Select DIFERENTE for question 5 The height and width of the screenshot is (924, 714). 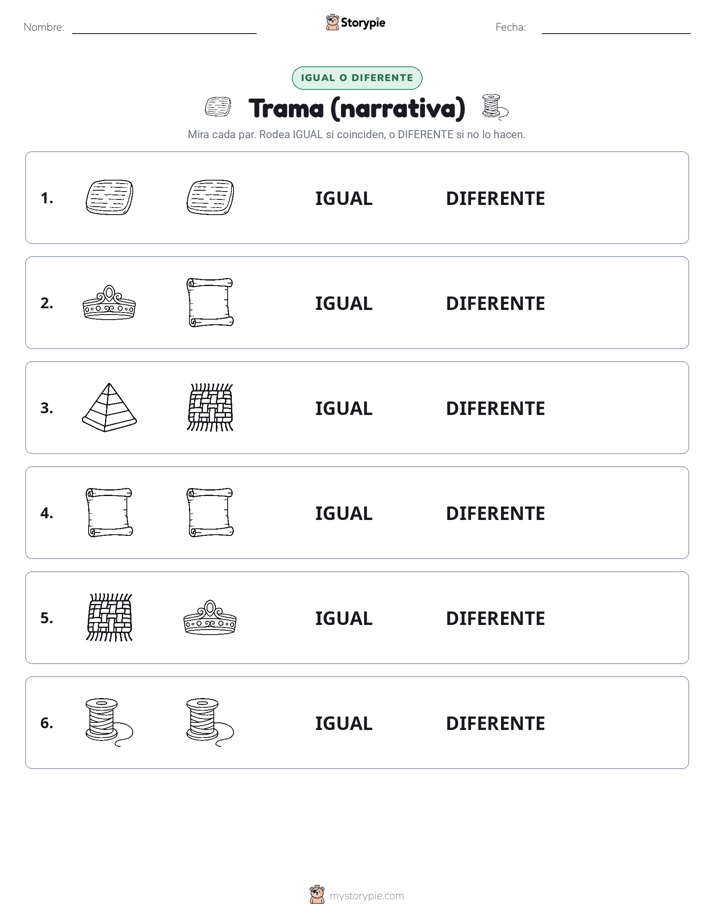(x=495, y=618)
